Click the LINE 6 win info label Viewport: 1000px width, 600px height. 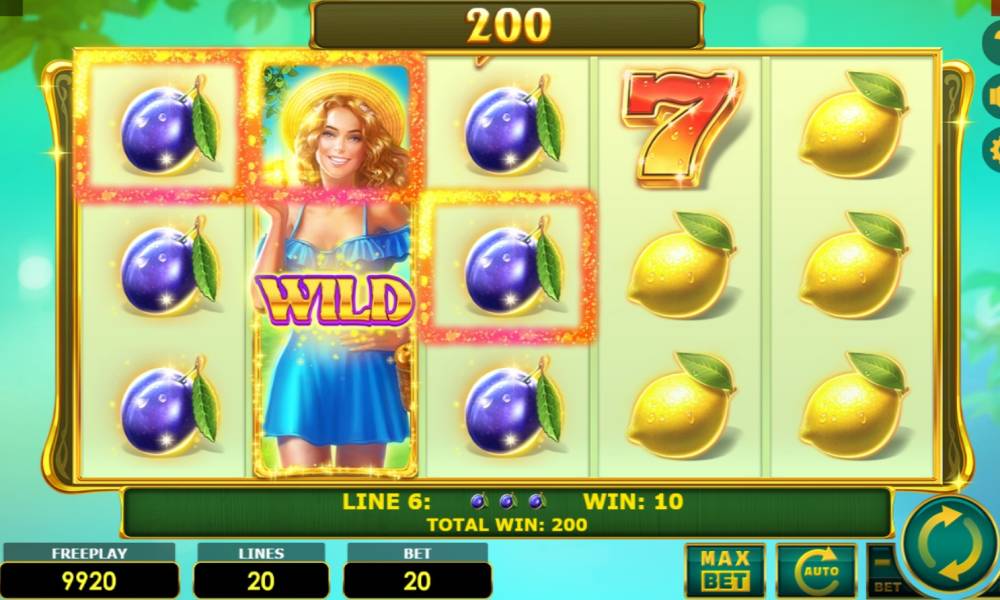click(x=386, y=502)
